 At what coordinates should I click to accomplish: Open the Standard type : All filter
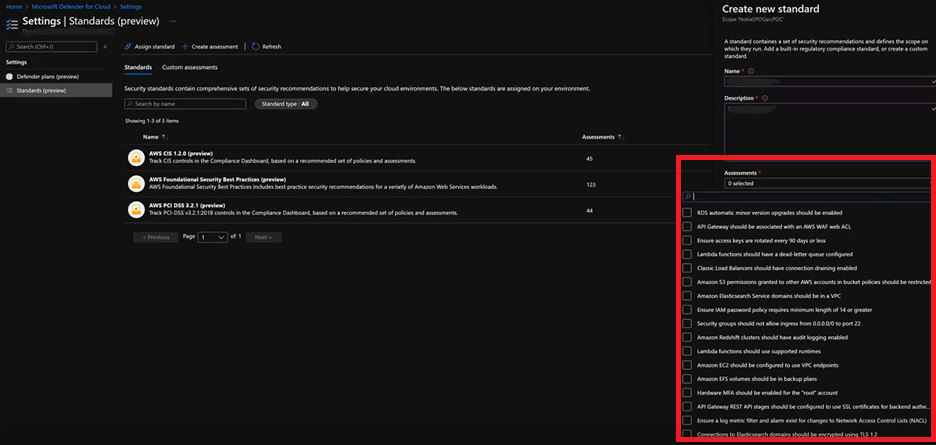pos(285,103)
